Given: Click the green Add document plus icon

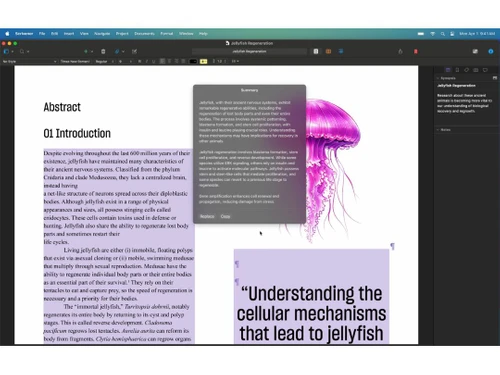Looking at the screenshot, I should click(x=86, y=52).
